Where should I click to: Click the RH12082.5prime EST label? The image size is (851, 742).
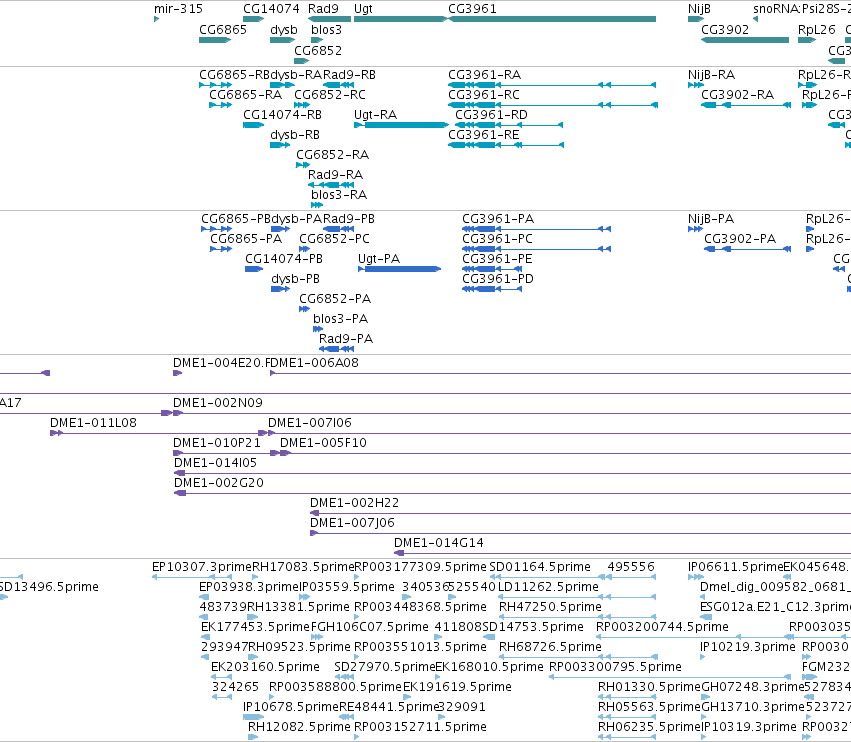coord(299,727)
